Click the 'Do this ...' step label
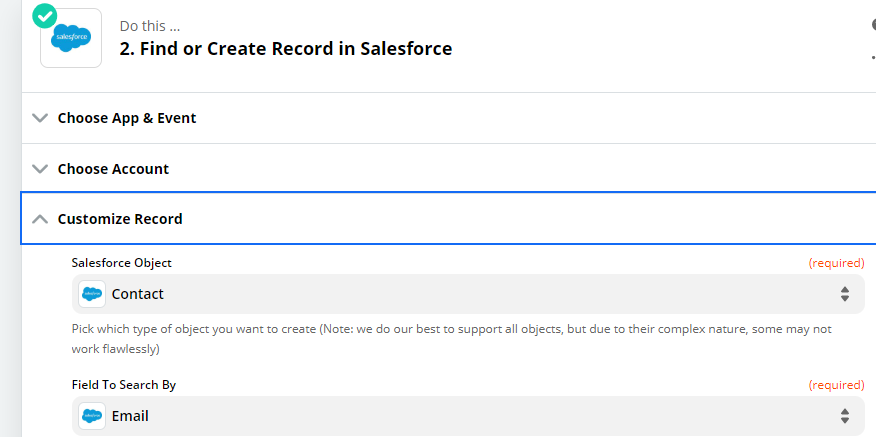 pyautogui.click(x=150, y=26)
